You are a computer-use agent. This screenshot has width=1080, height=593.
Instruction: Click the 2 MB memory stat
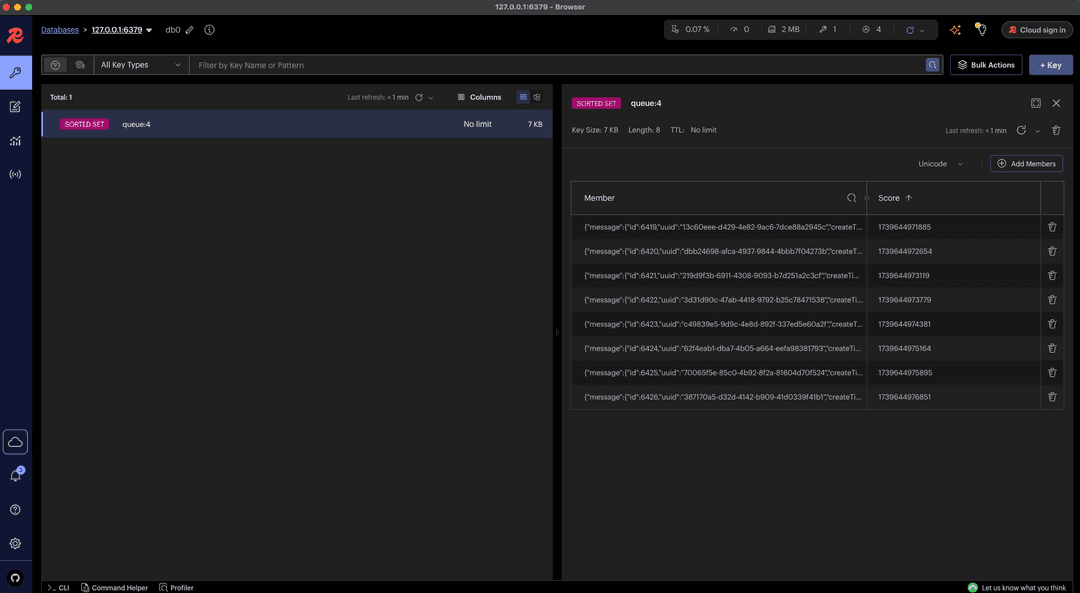point(784,30)
